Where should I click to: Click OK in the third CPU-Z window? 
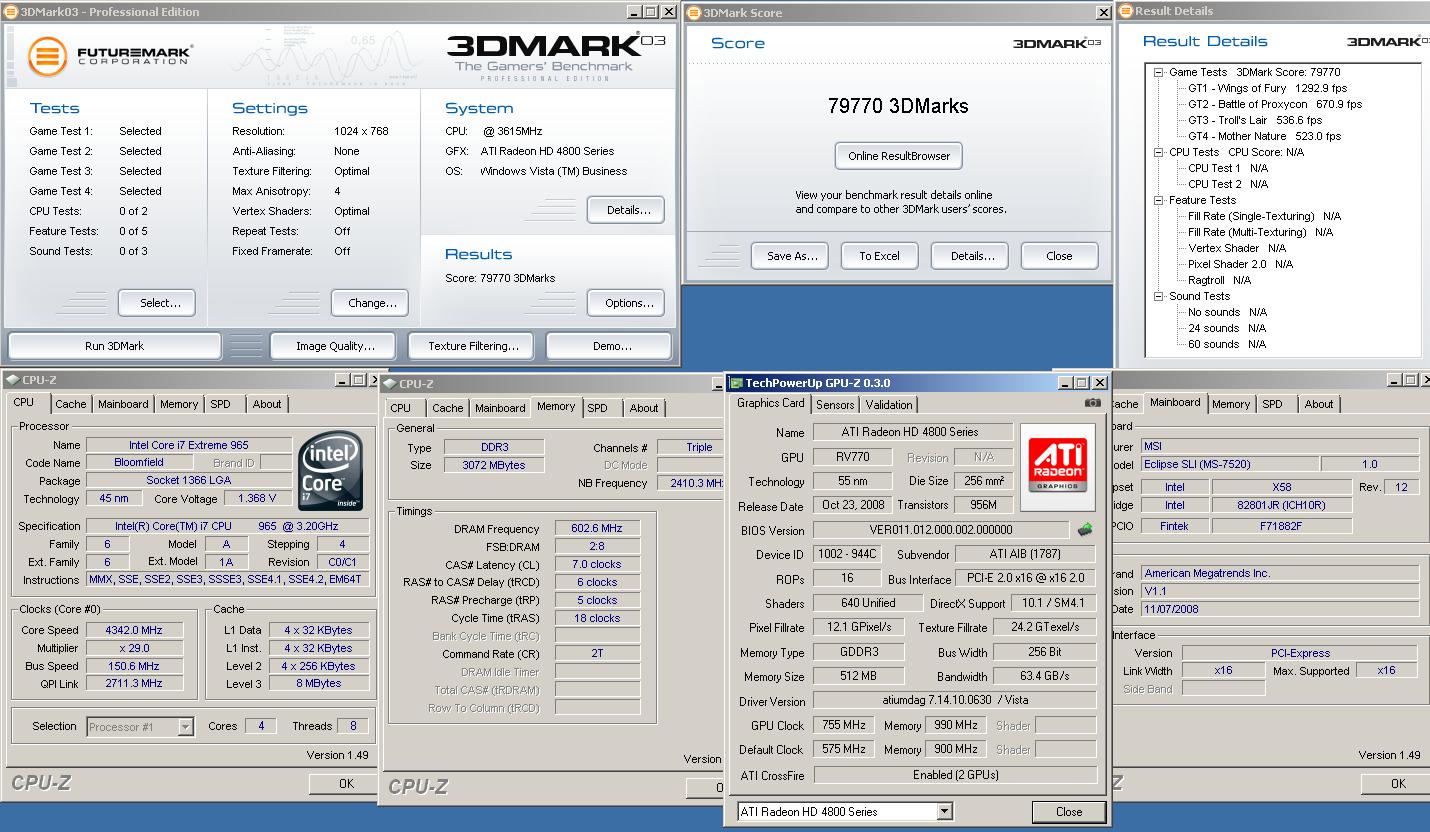1398,784
